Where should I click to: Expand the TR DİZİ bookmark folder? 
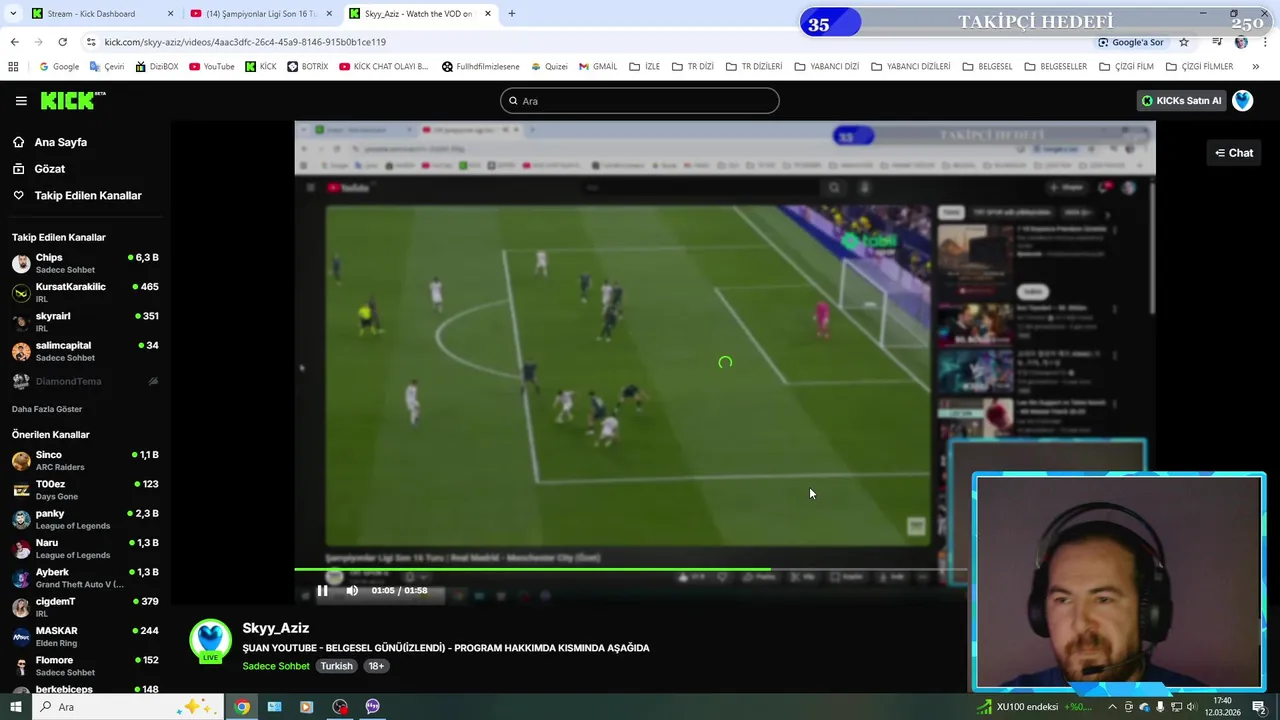[693, 67]
